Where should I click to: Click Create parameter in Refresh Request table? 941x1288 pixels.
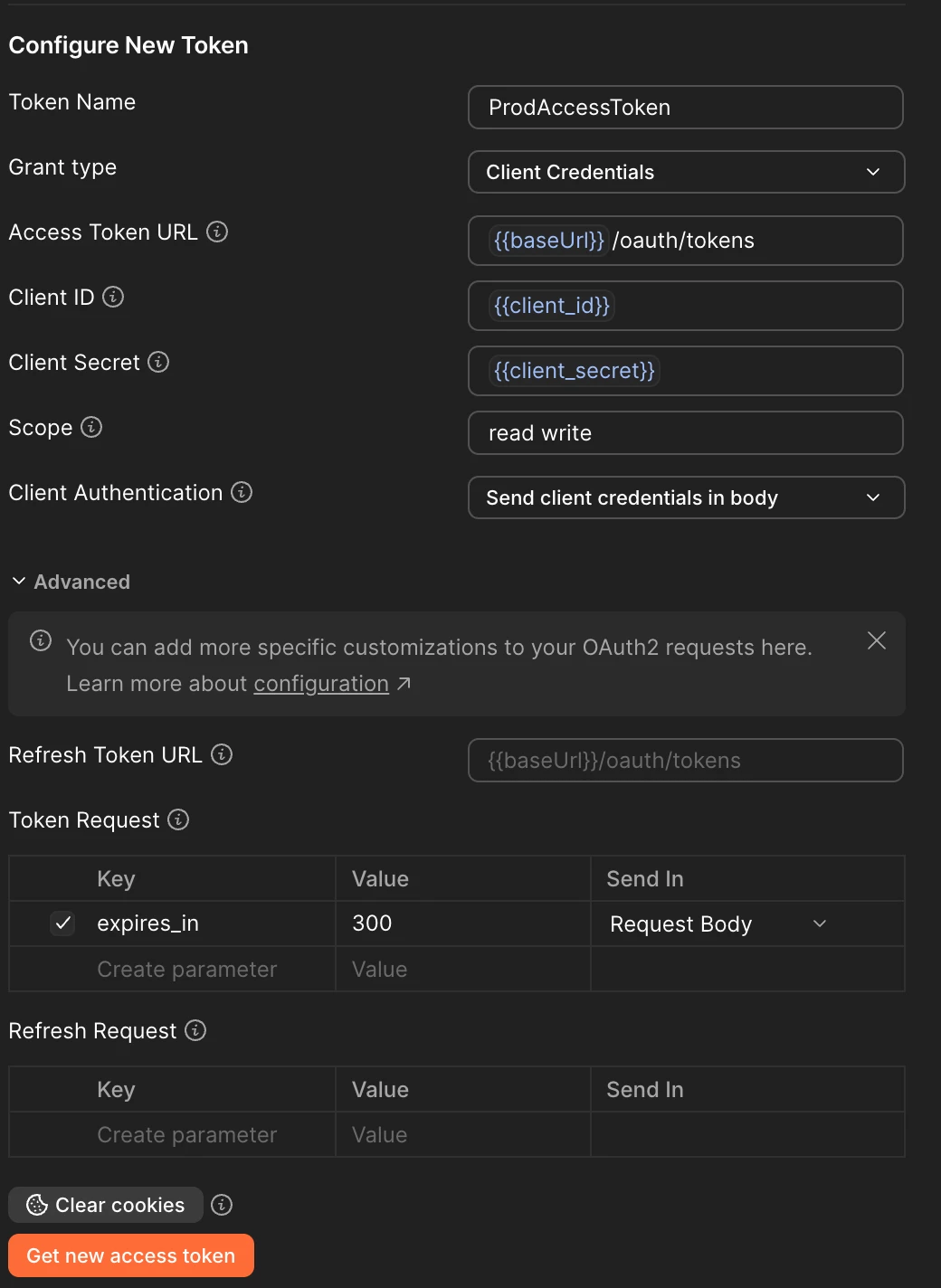187,1135
